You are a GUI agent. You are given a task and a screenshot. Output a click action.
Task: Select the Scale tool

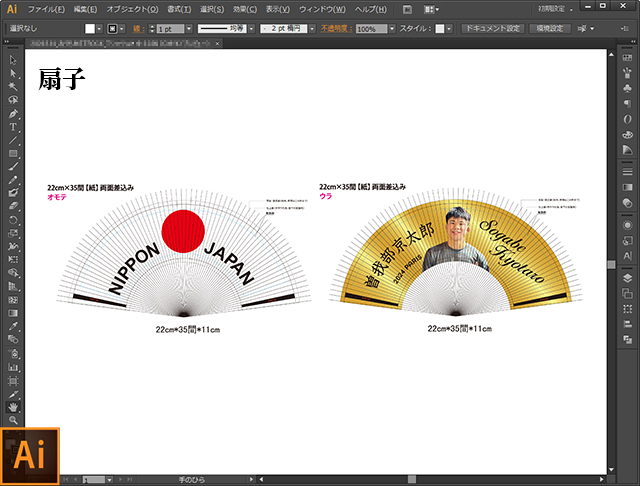13,233
